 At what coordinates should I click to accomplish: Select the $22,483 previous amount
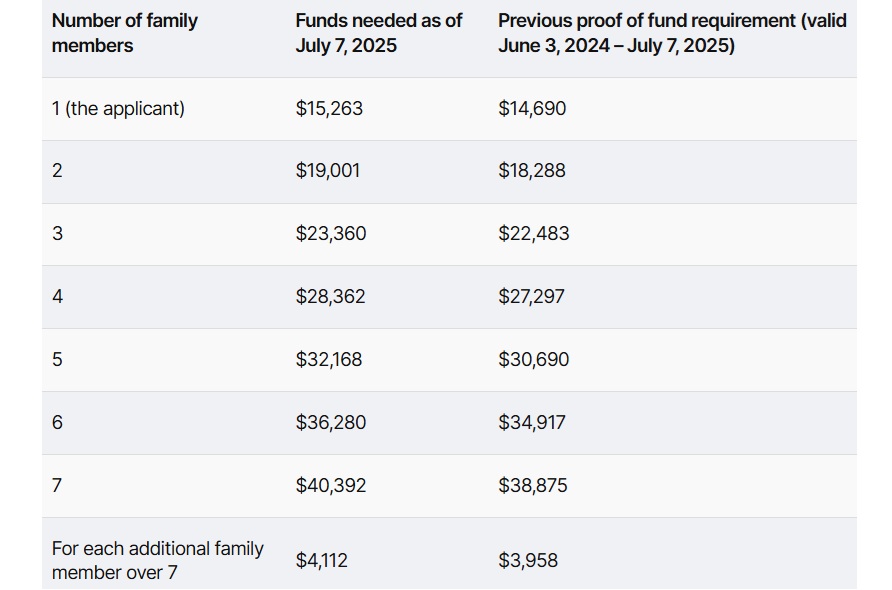(534, 234)
